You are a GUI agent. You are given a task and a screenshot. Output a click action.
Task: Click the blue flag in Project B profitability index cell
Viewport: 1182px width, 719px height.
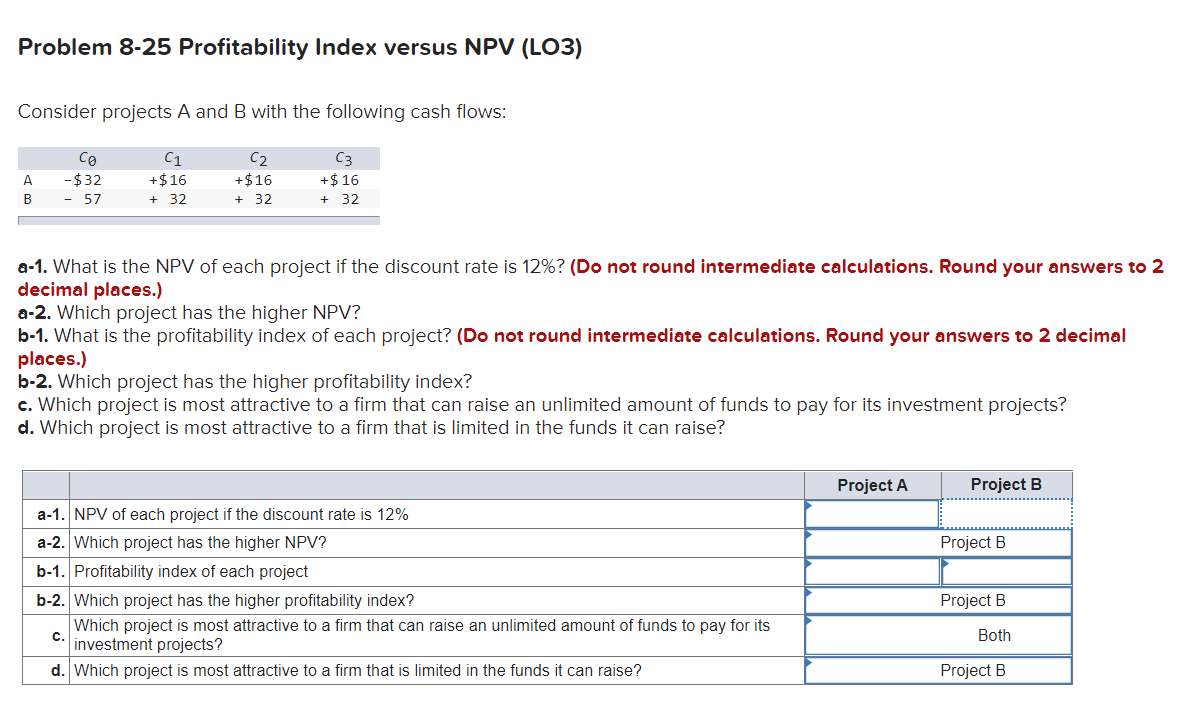[x=945, y=562]
